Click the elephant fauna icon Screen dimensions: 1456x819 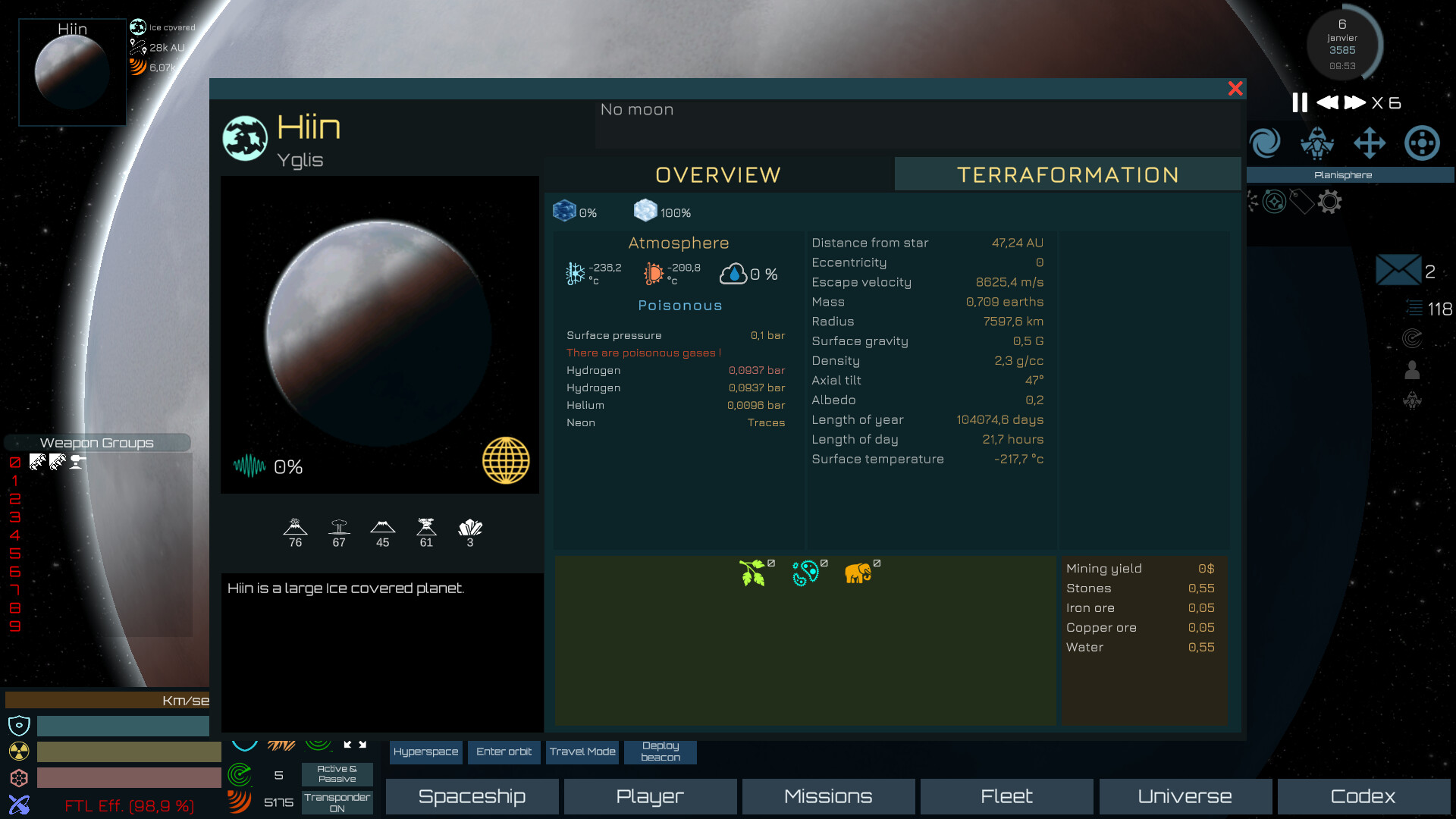tap(859, 575)
